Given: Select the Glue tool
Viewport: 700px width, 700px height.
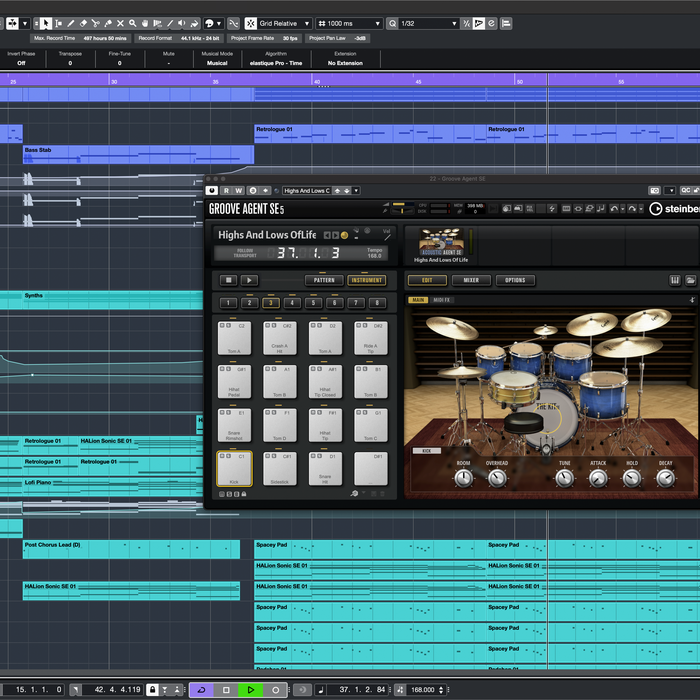Looking at the screenshot, I should 108,24.
